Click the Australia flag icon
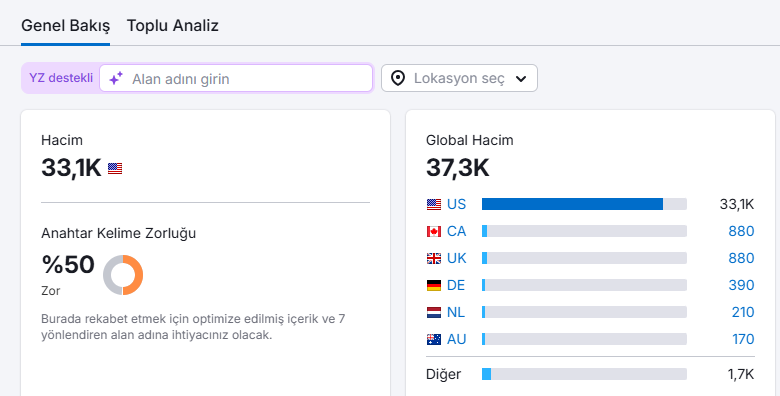780x396 pixels. [434, 339]
